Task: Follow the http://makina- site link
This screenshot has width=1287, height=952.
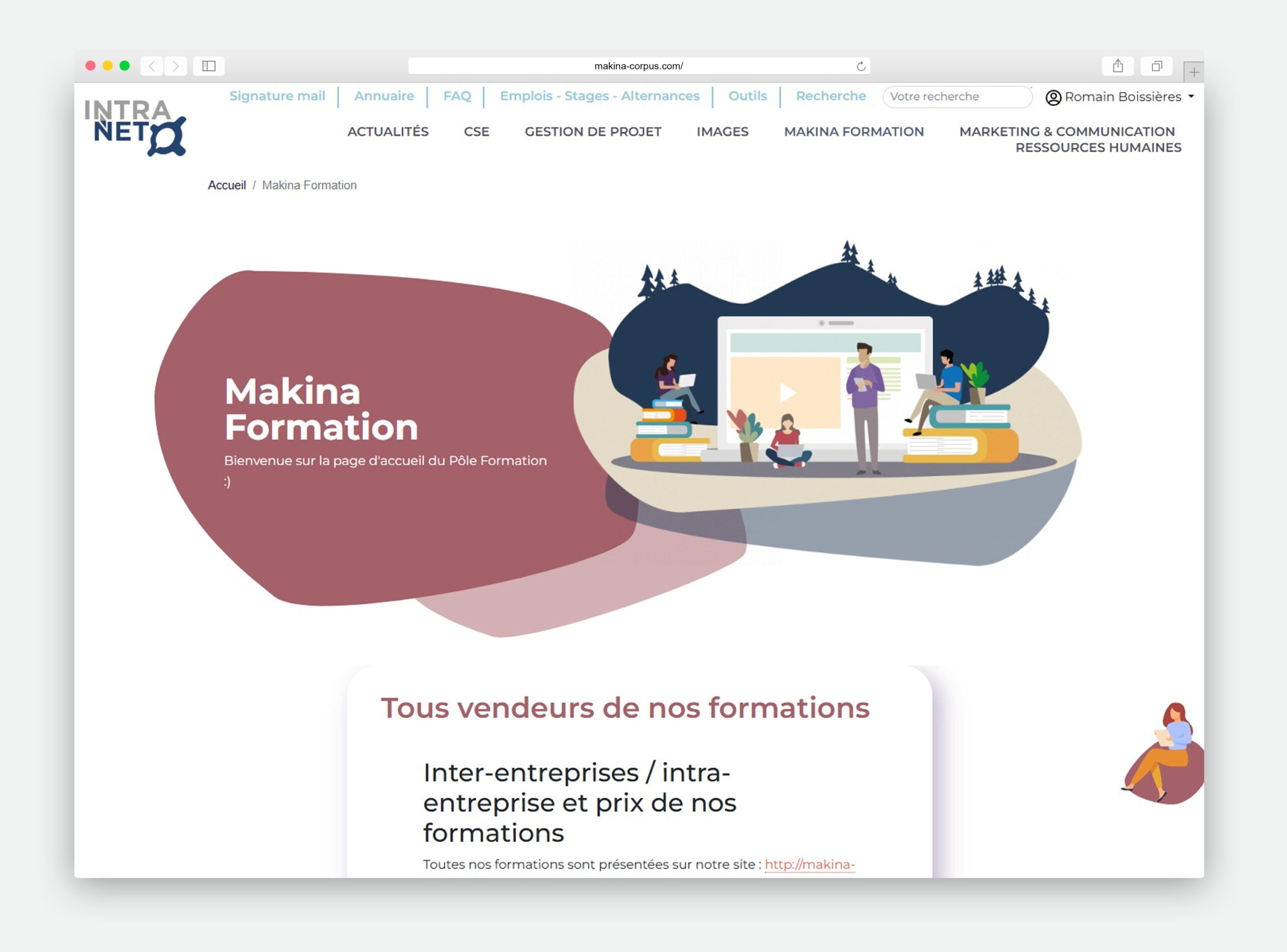Action: pos(809,864)
